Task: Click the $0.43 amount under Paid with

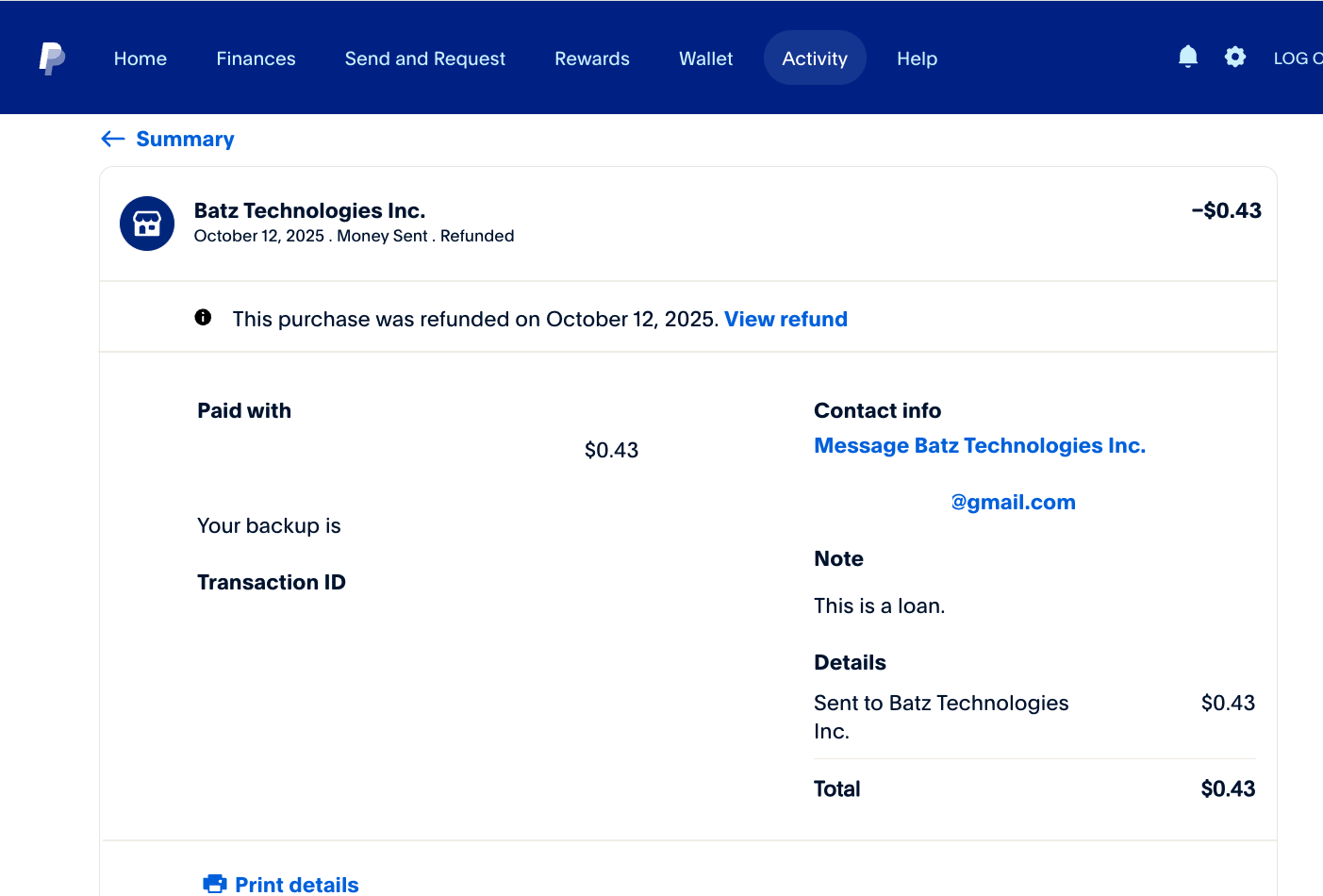Action: click(611, 450)
